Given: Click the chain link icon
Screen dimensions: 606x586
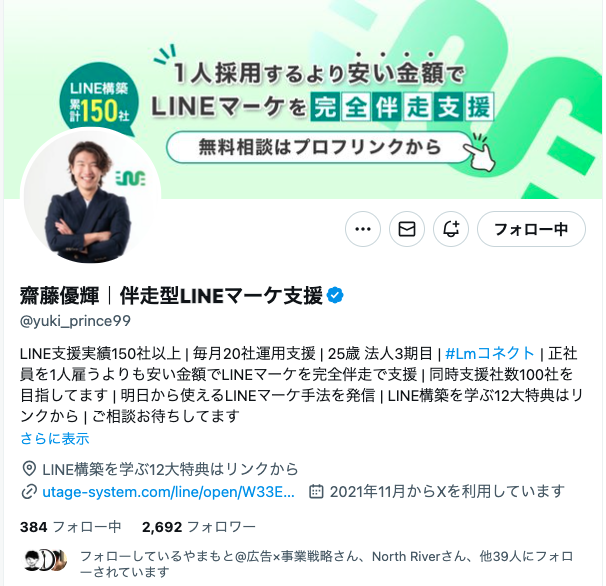Looking at the screenshot, I should pos(29,492).
